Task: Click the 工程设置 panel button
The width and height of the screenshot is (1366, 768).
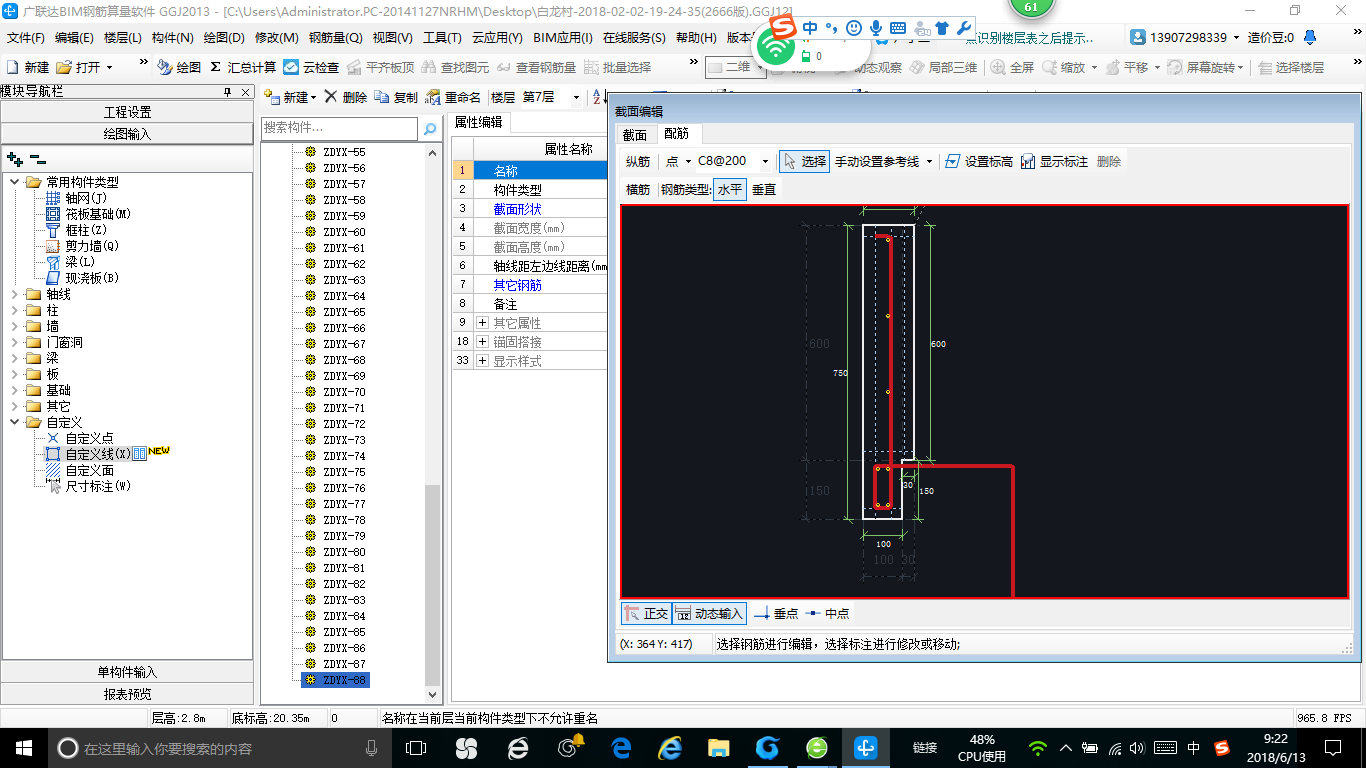Action: click(127, 112)
